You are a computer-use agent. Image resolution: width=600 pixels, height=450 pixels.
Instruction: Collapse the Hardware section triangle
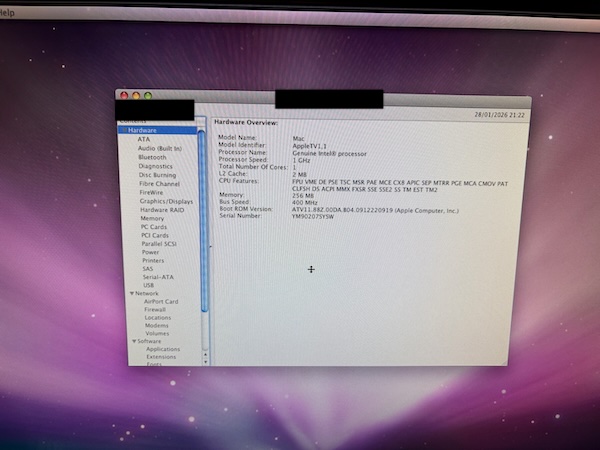[x=124, y=130]
